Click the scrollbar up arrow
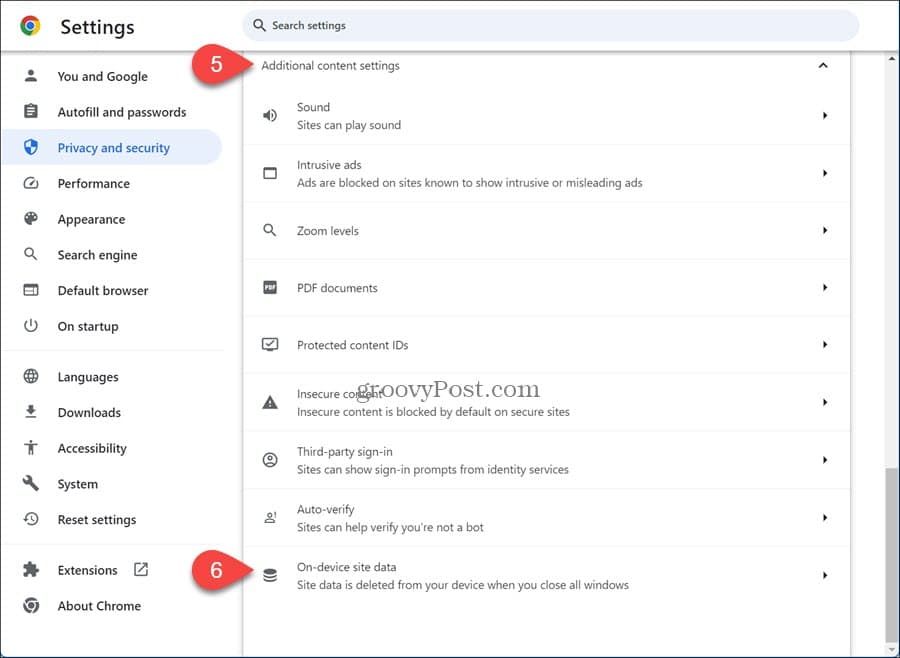This screenshot has height=658, width=900. [x=891, y=58]
